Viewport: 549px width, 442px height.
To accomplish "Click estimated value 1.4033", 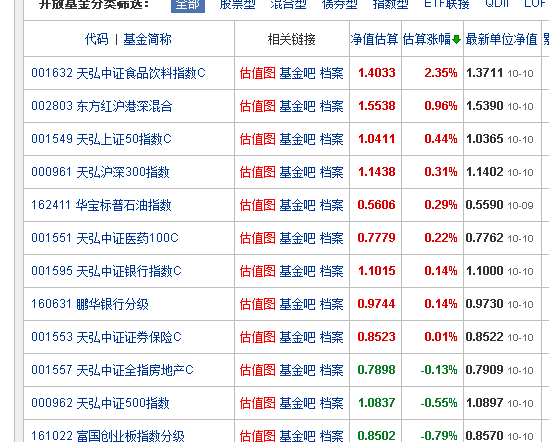I will [x=377, y=73].
